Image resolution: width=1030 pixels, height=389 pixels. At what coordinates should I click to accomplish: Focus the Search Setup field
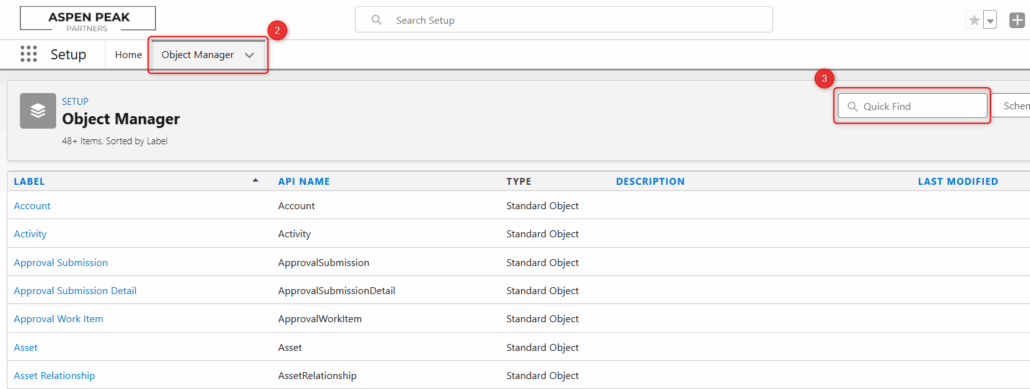tap(564, 20)
